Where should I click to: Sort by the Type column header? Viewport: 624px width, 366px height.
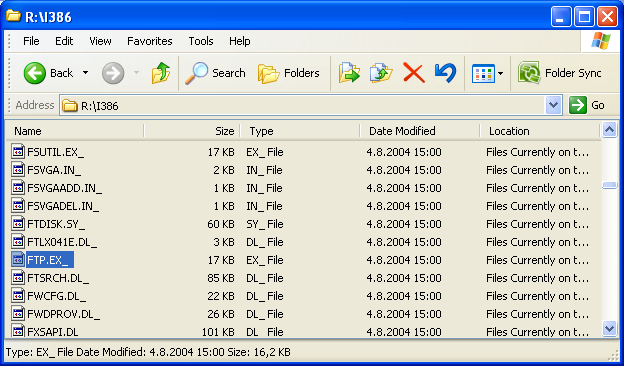click(x=300, y=131)
